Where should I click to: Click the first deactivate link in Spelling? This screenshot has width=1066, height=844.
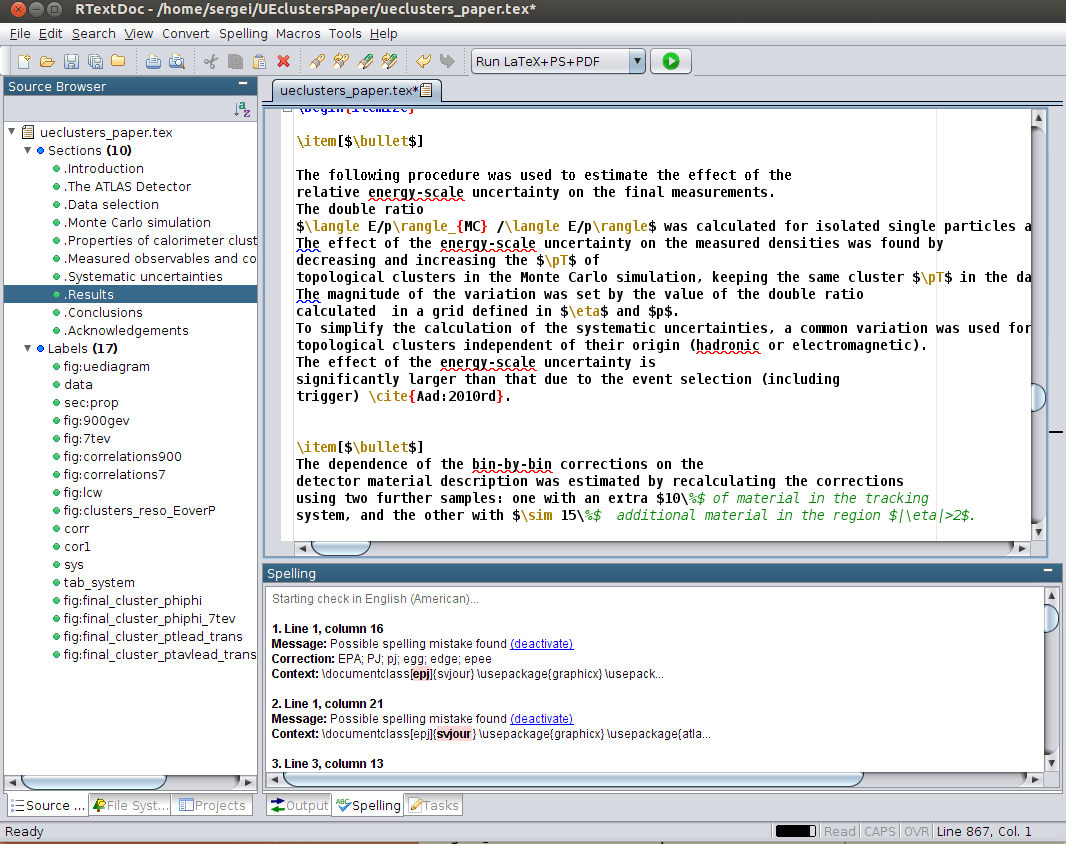[x=541, y=643]
